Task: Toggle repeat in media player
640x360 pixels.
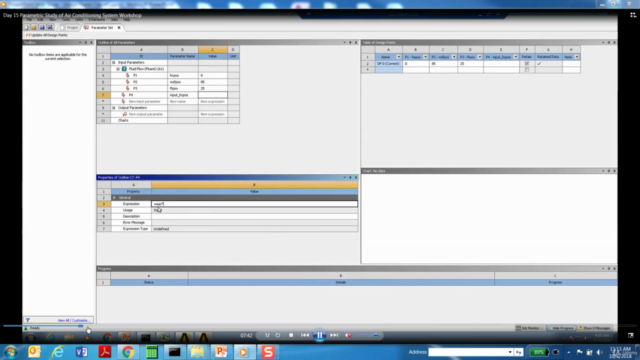Action: pos(278,335)
